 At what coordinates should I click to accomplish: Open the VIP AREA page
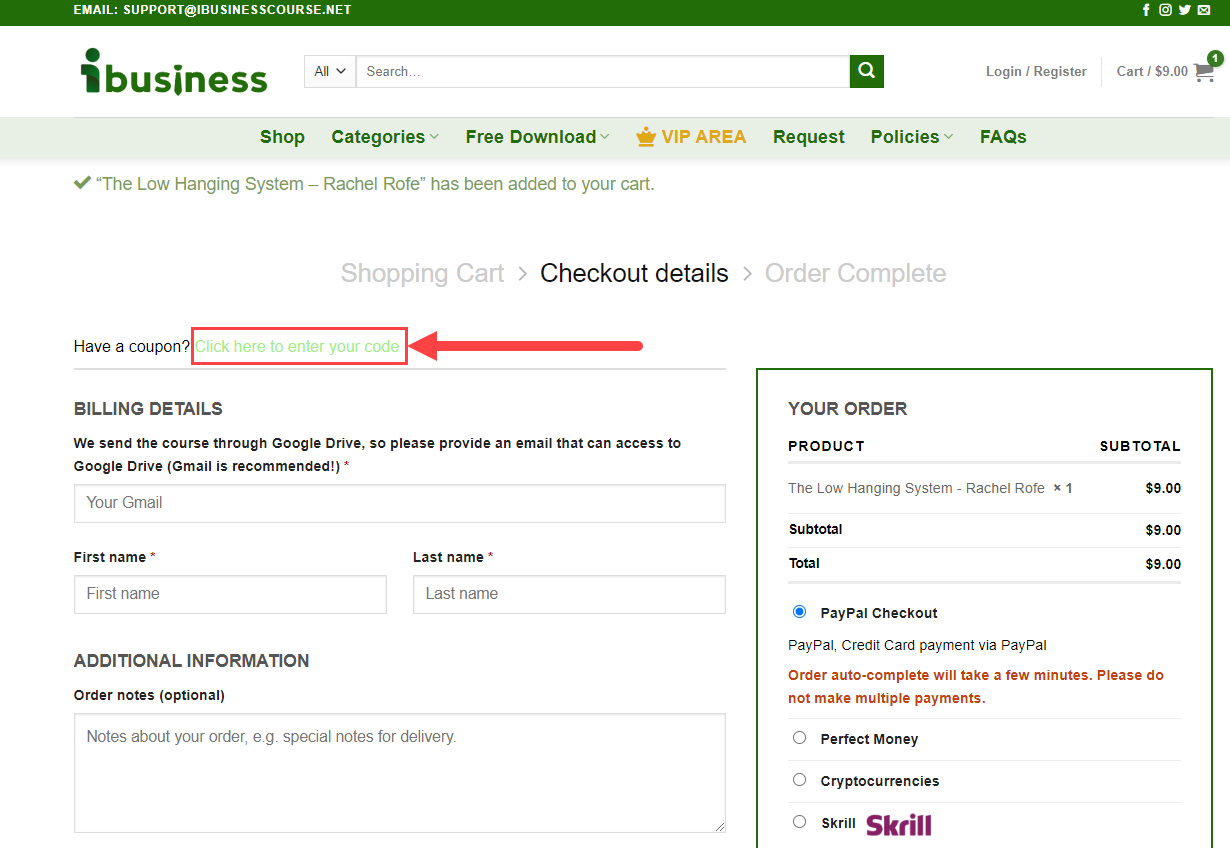[x=691, y=137]
